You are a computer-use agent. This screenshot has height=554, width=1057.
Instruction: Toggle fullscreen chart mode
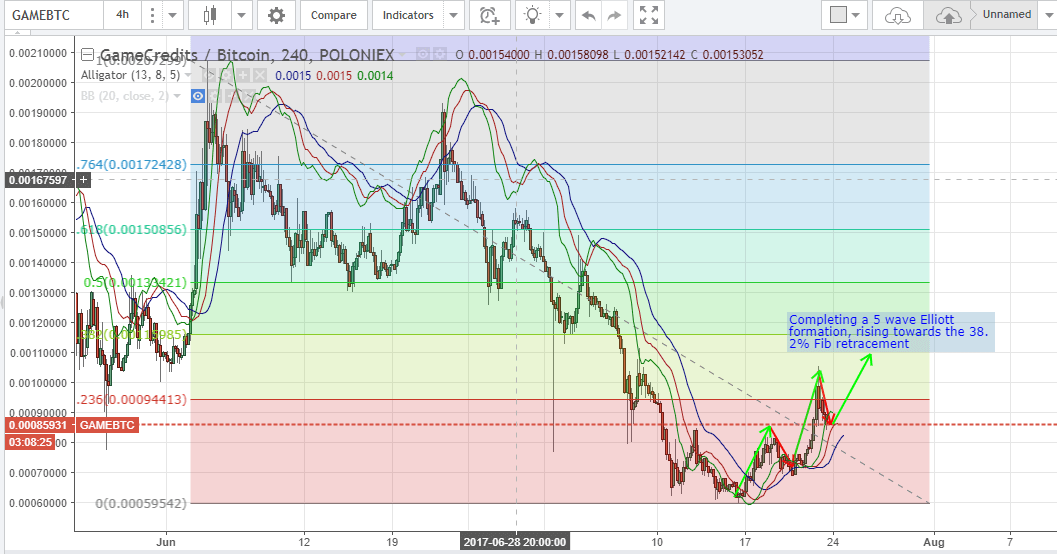pyautogui.click(x=648, y=15)
